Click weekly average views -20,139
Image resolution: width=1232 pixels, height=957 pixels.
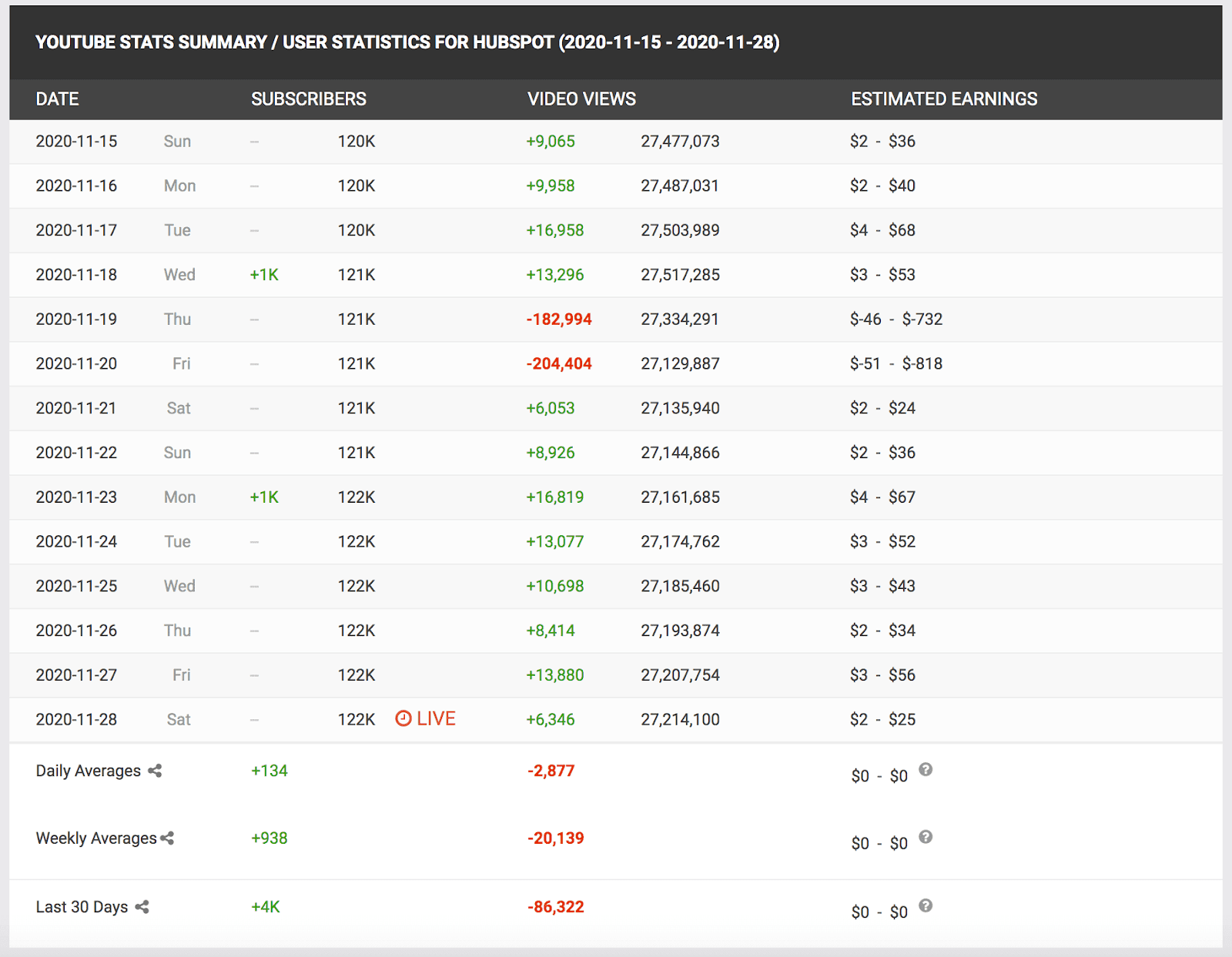point(556,838)
